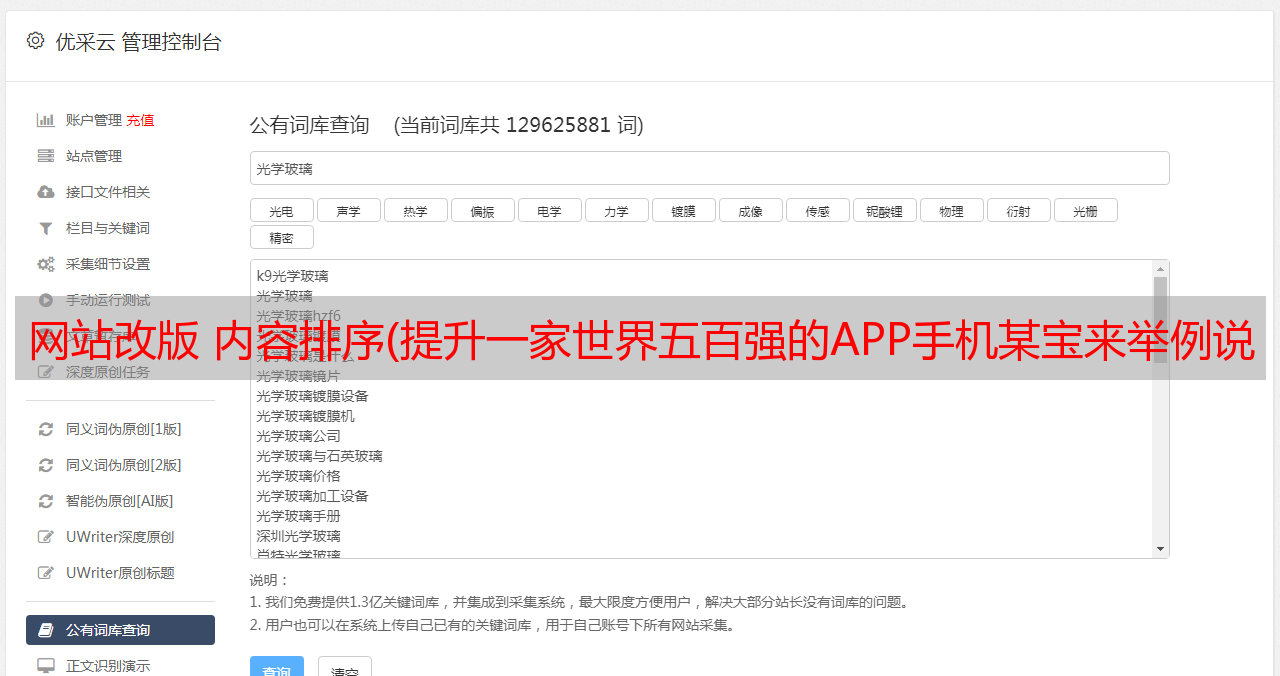The width and height of the screenshot is (1280, 676).
Task: Click the bar chart icon for 账户管理
Action: point(46,120)
